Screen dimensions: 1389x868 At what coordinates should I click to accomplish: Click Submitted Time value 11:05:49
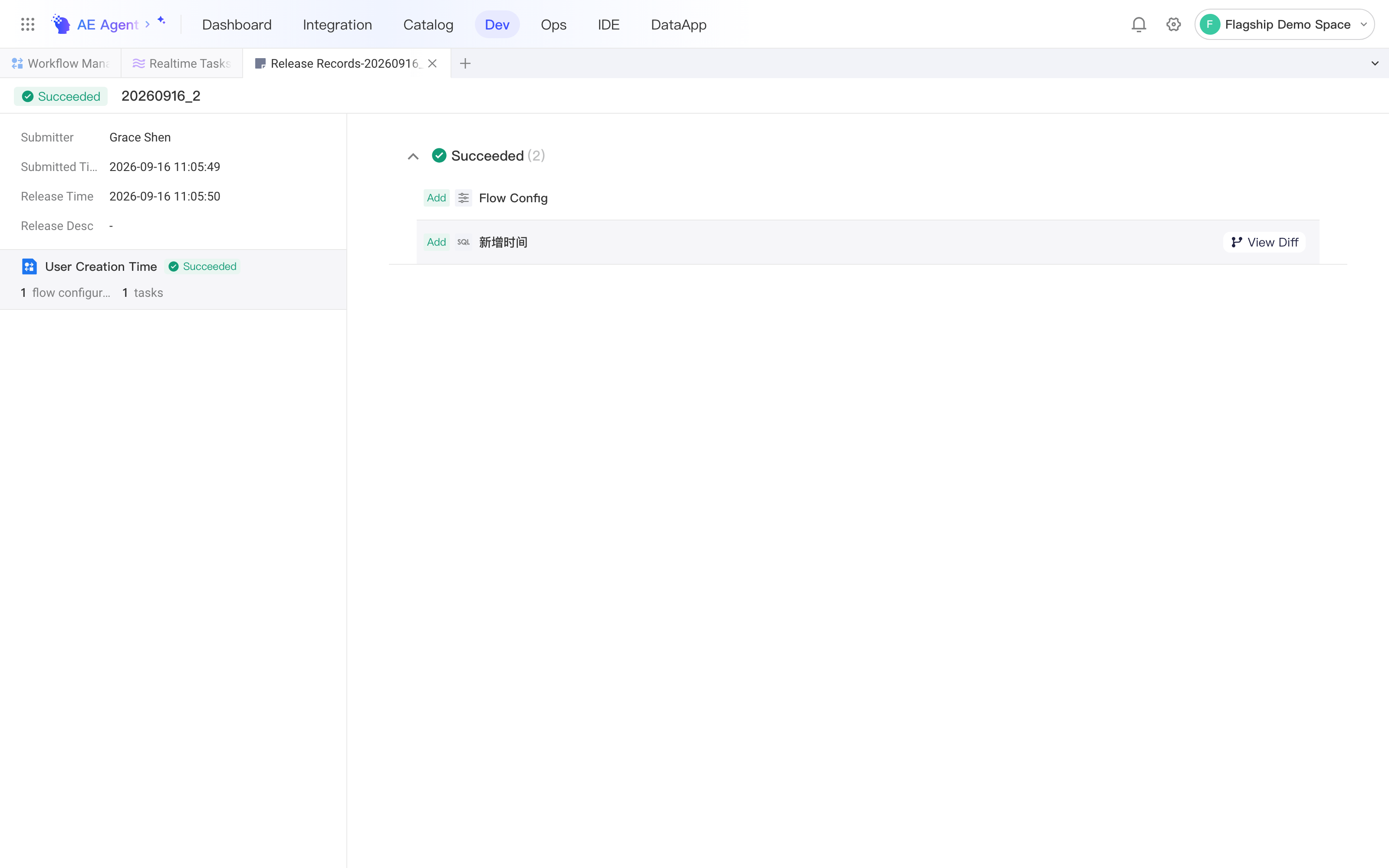point(165,167)
